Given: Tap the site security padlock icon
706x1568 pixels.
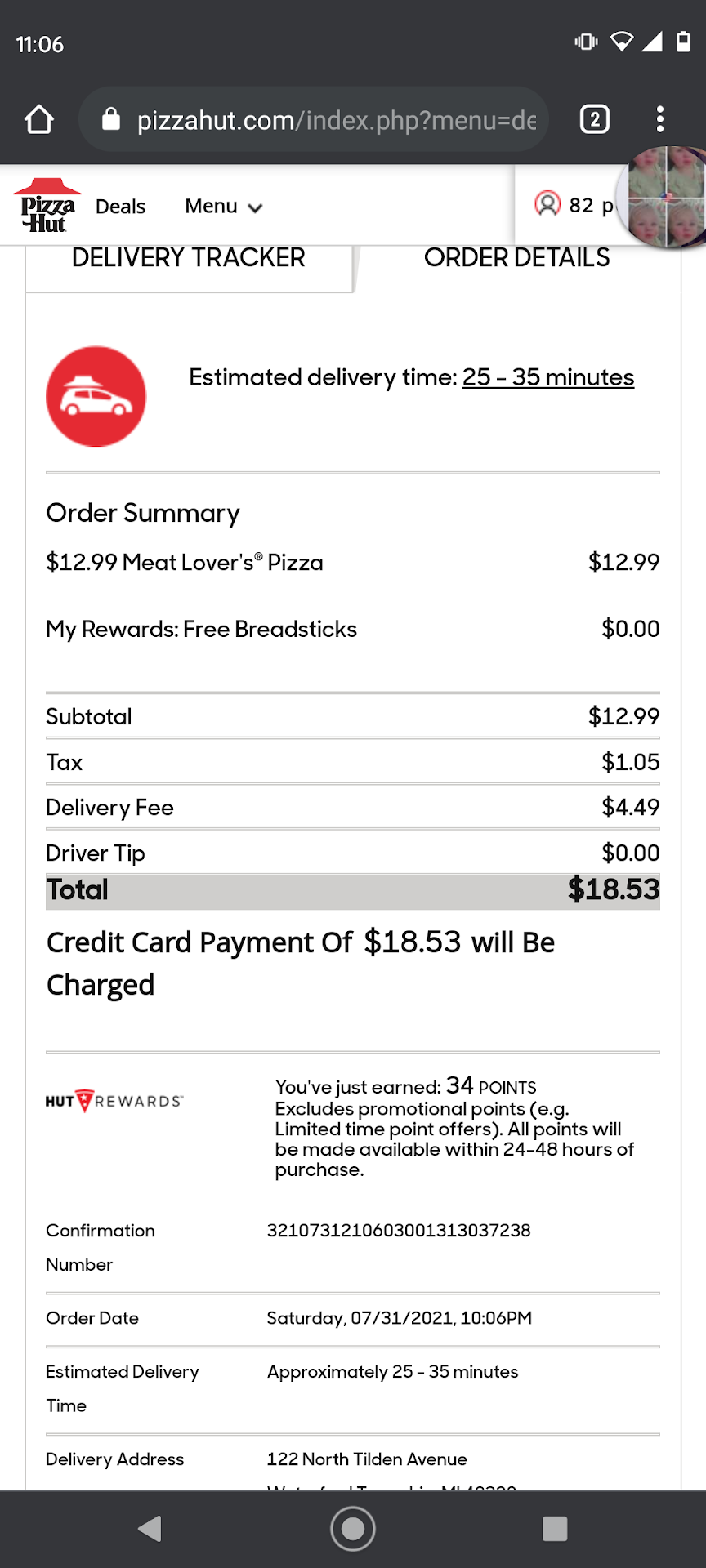Looking at the screenshot, I should 111,120.
